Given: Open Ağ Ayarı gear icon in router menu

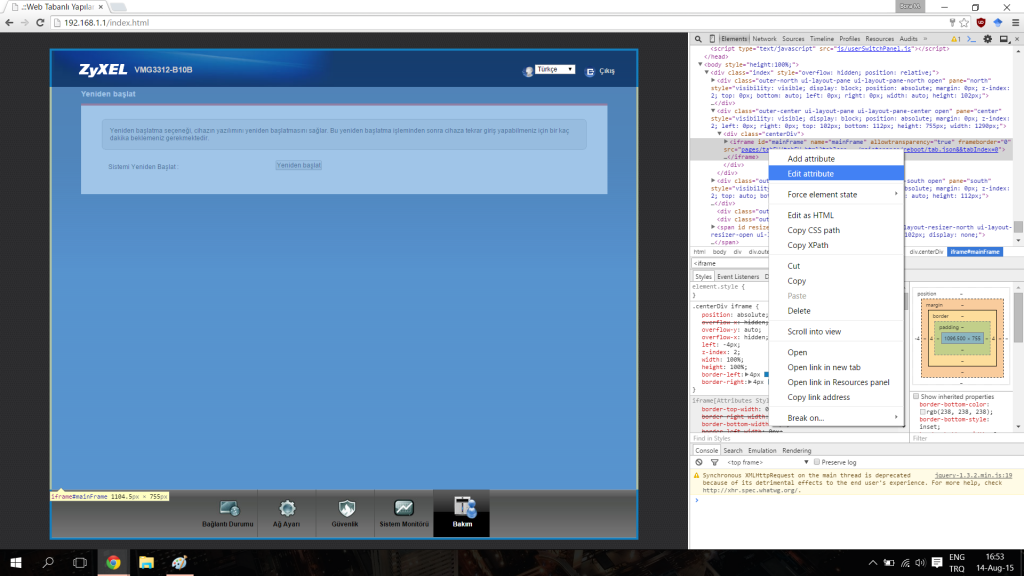Looking at the screenshot, I should [287, 512].
